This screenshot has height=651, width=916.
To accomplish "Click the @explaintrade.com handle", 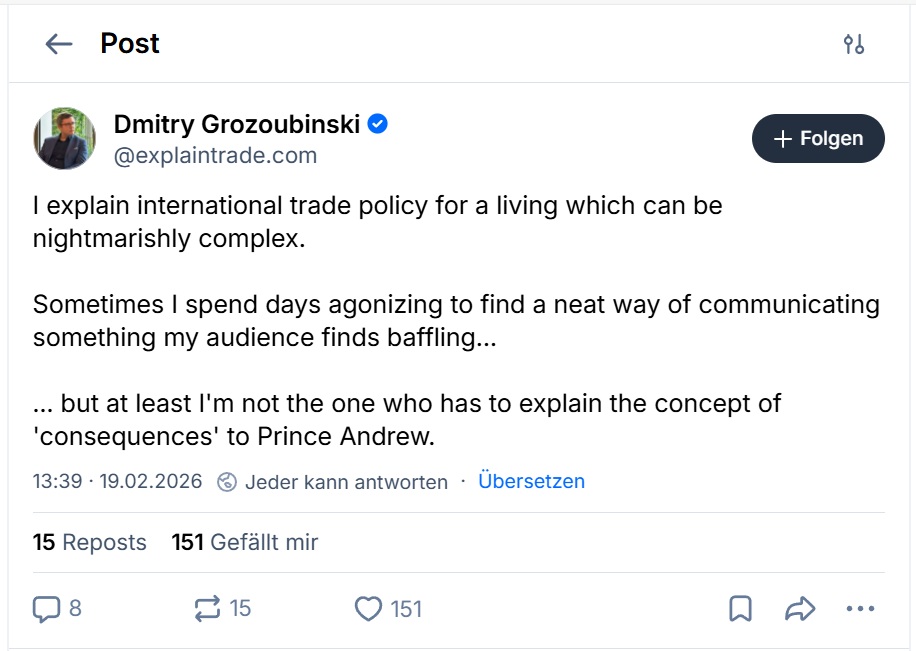I will (x=215, y=155).
